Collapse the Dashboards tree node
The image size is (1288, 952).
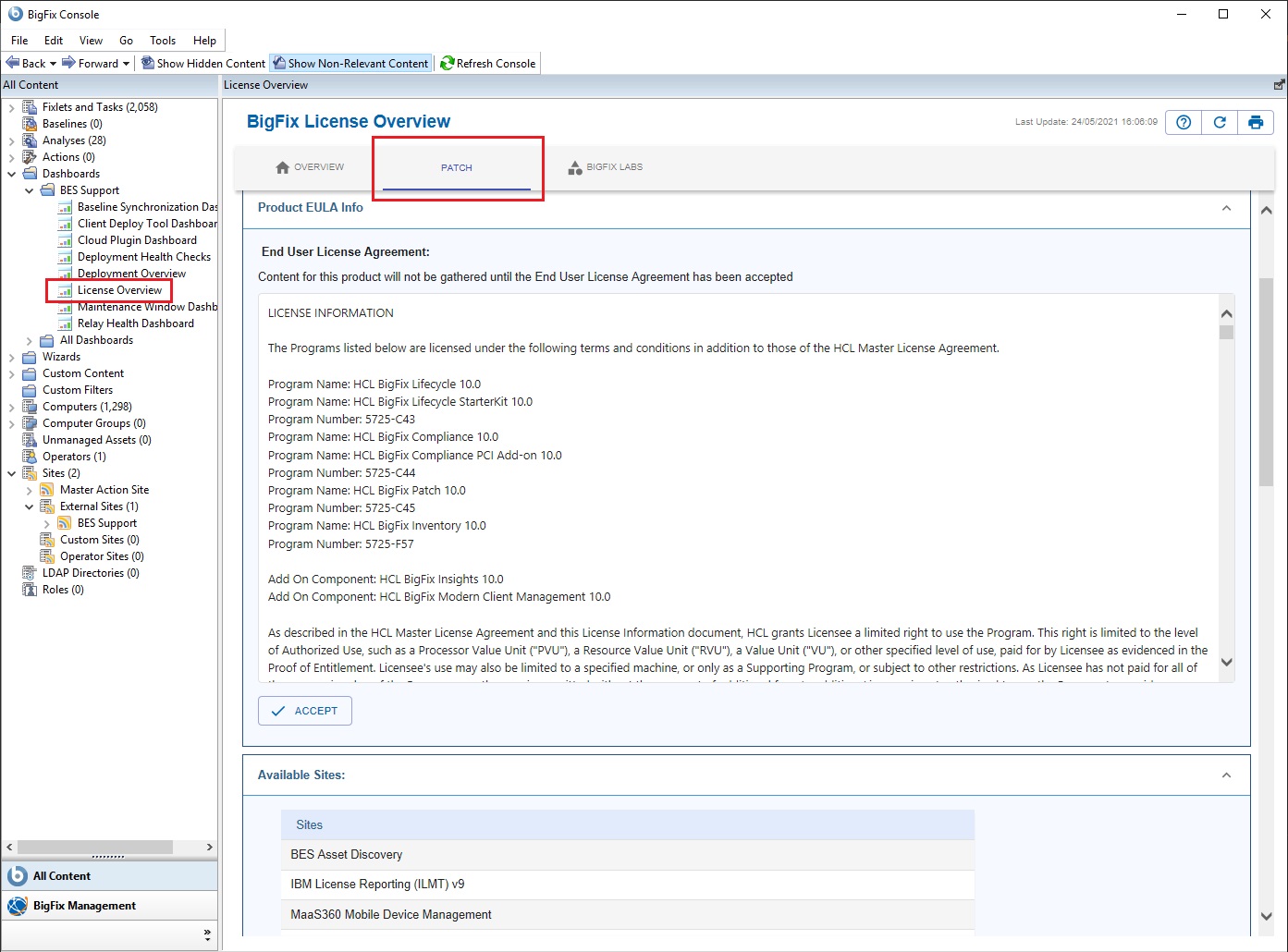[x=11, y=174]
